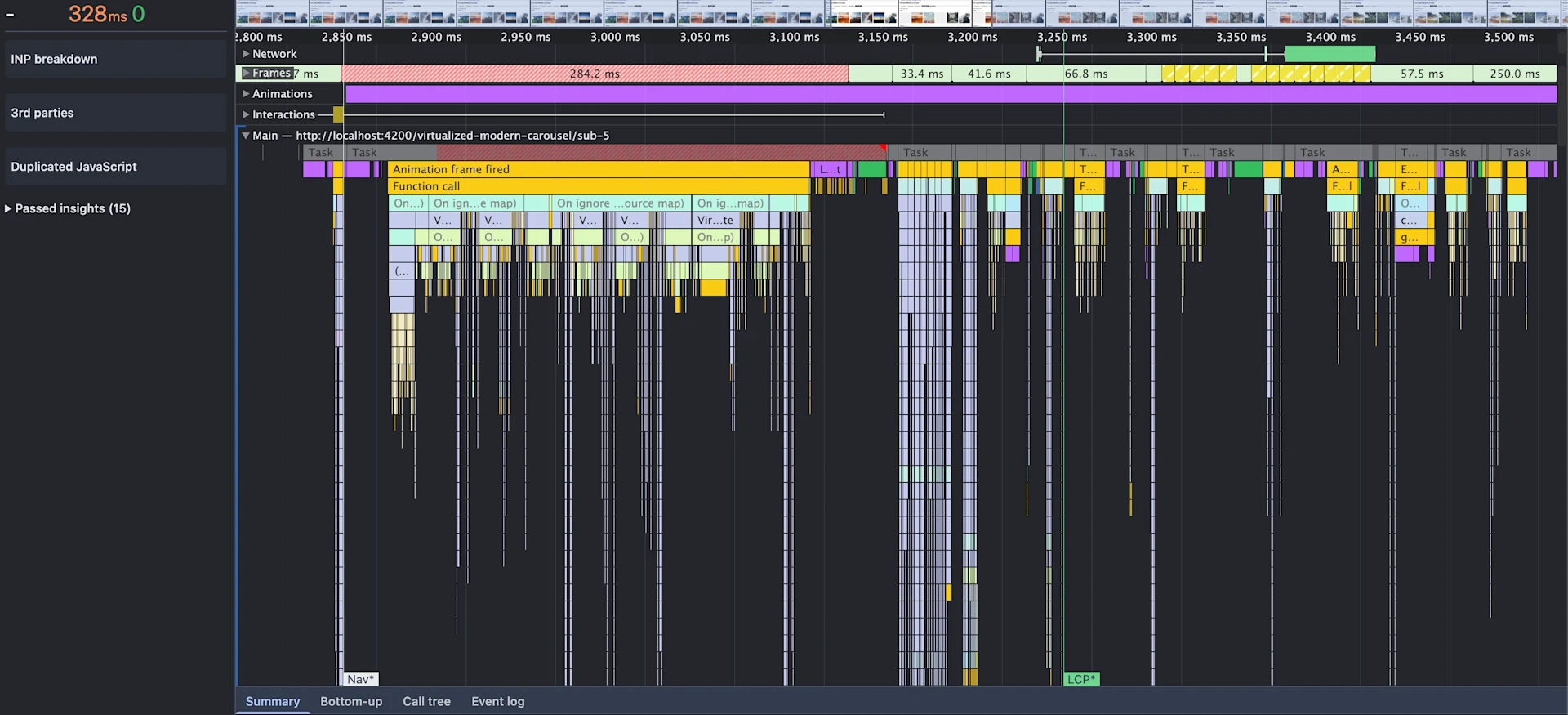Select the green network request bar

(1330, 54)
